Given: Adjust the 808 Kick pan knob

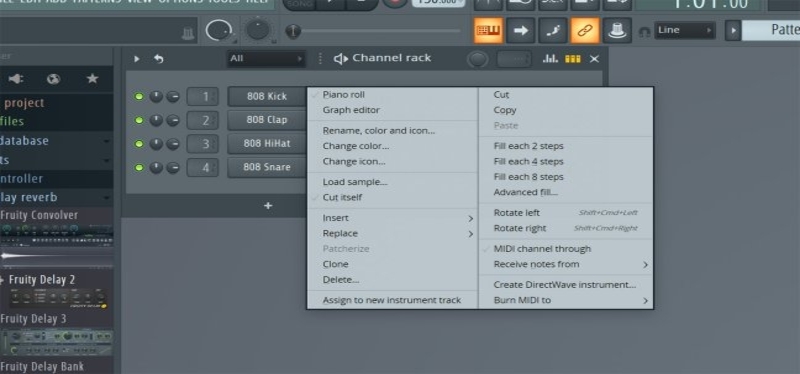Looking at the screenshot, I should 156,96.
